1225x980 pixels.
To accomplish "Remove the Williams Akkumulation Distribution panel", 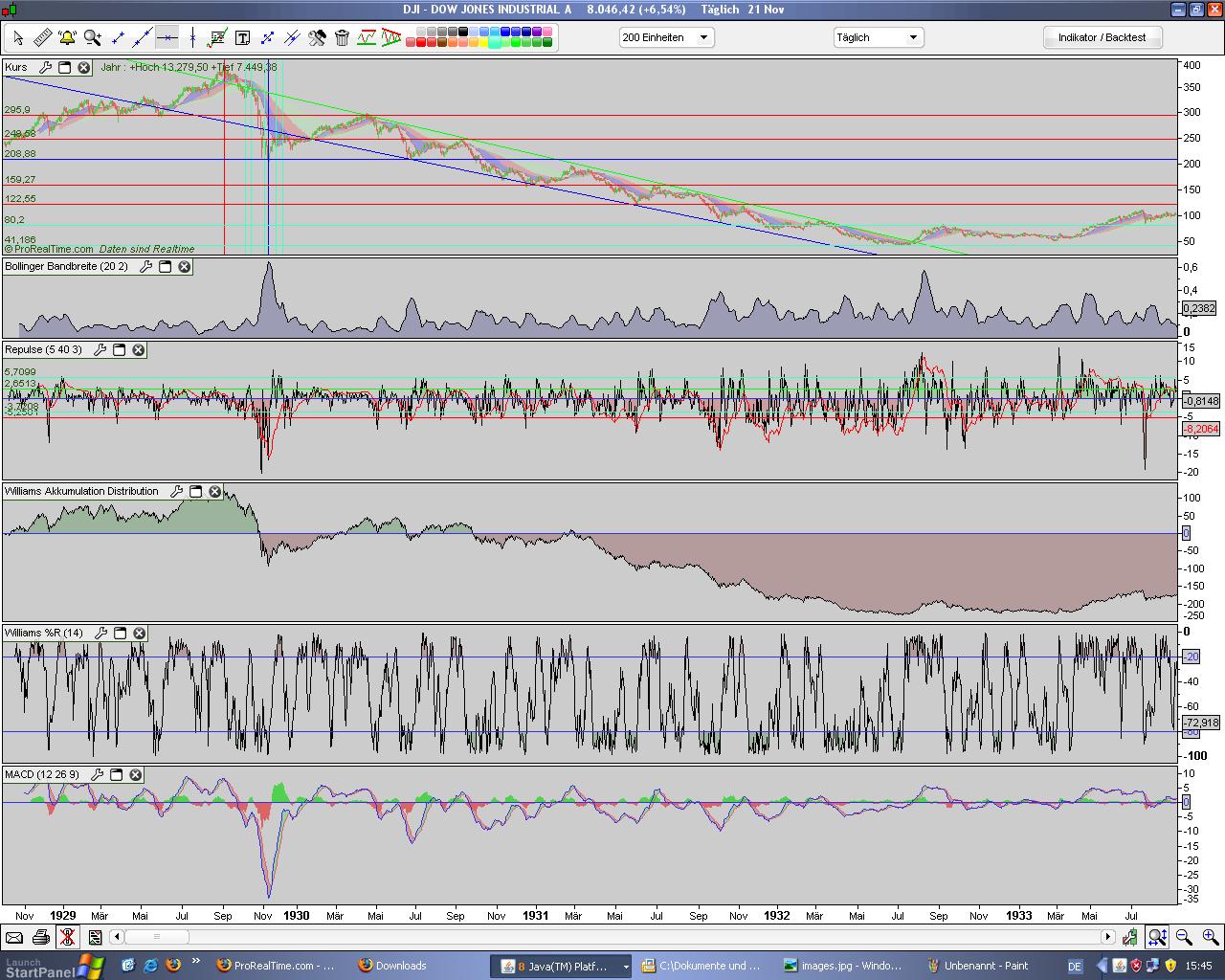I will [x=214, y=491].
